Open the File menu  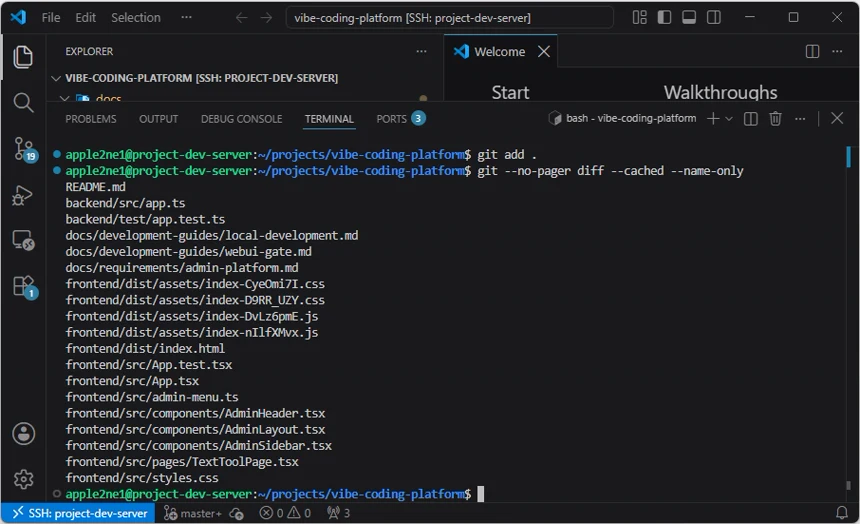pyautogui.click(x=51, y=18)
